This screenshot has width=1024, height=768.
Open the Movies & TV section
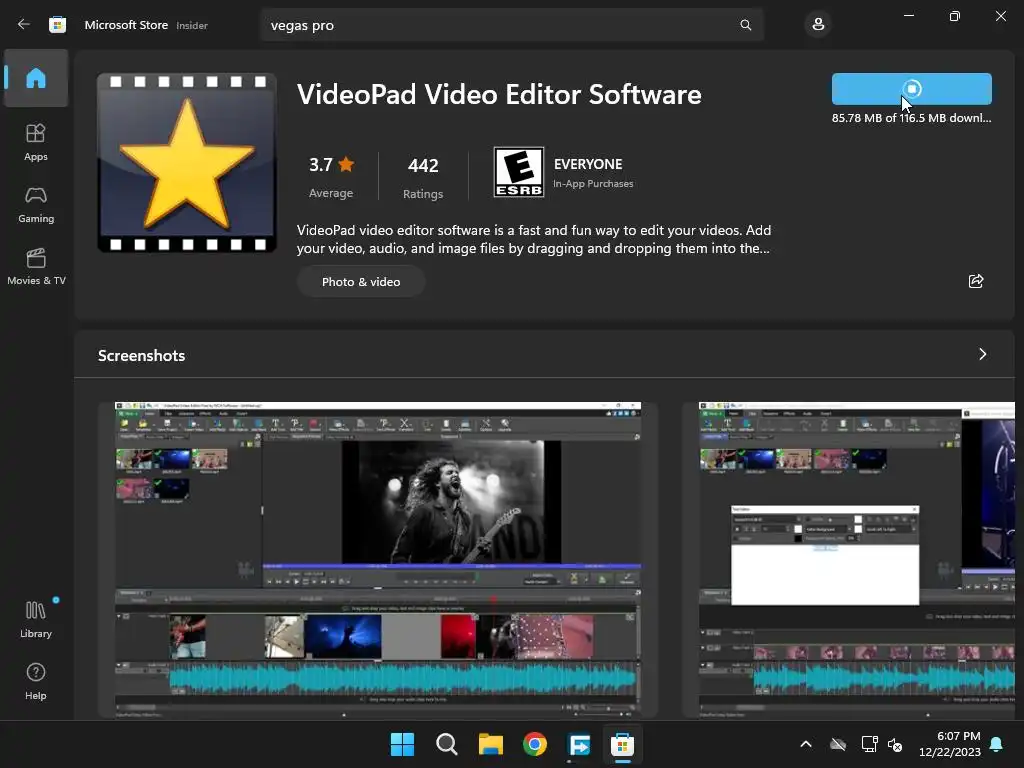tap(36, 266)
